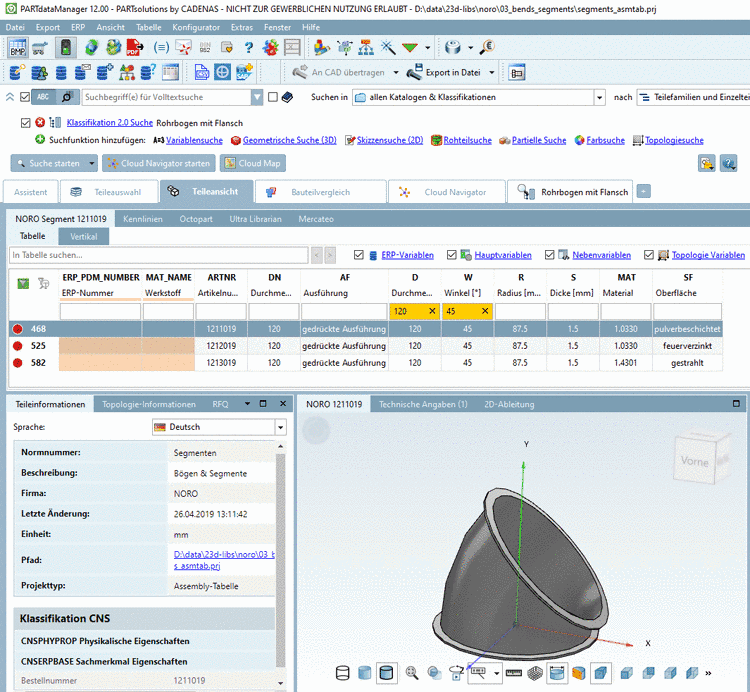Click the wireframe mesh grid icon
Screen dimensions: 750x692
click(x=535, y=673)
